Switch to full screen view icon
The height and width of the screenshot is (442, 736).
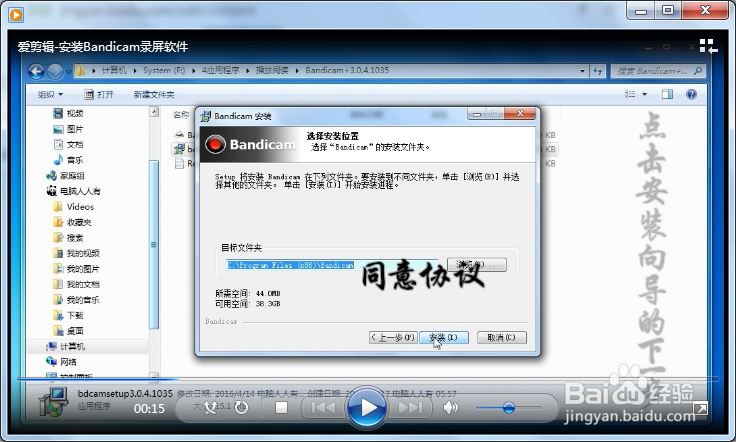click(700, 409)
